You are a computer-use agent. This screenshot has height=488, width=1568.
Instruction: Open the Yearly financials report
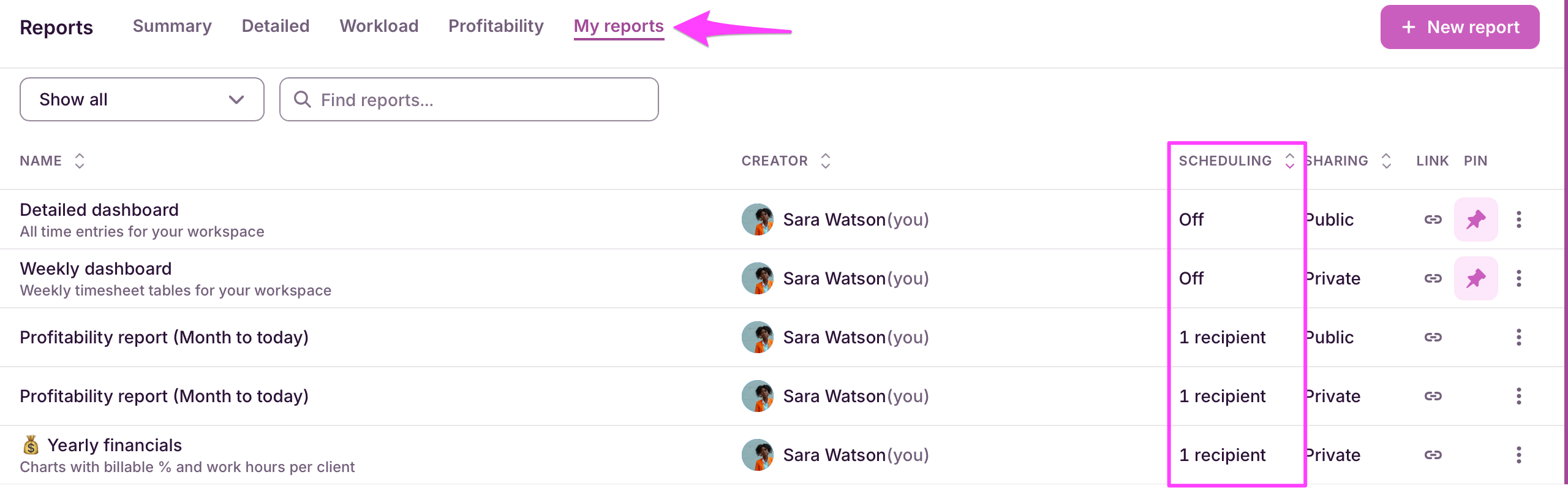115,445
